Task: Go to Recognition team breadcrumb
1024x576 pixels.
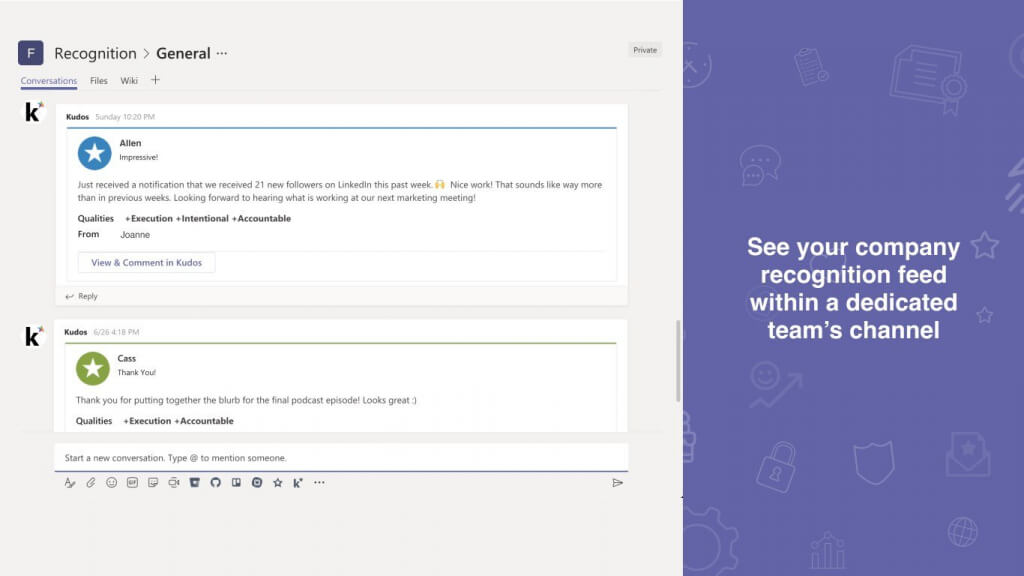Action: pyautogui.click(x=95, y=54)
